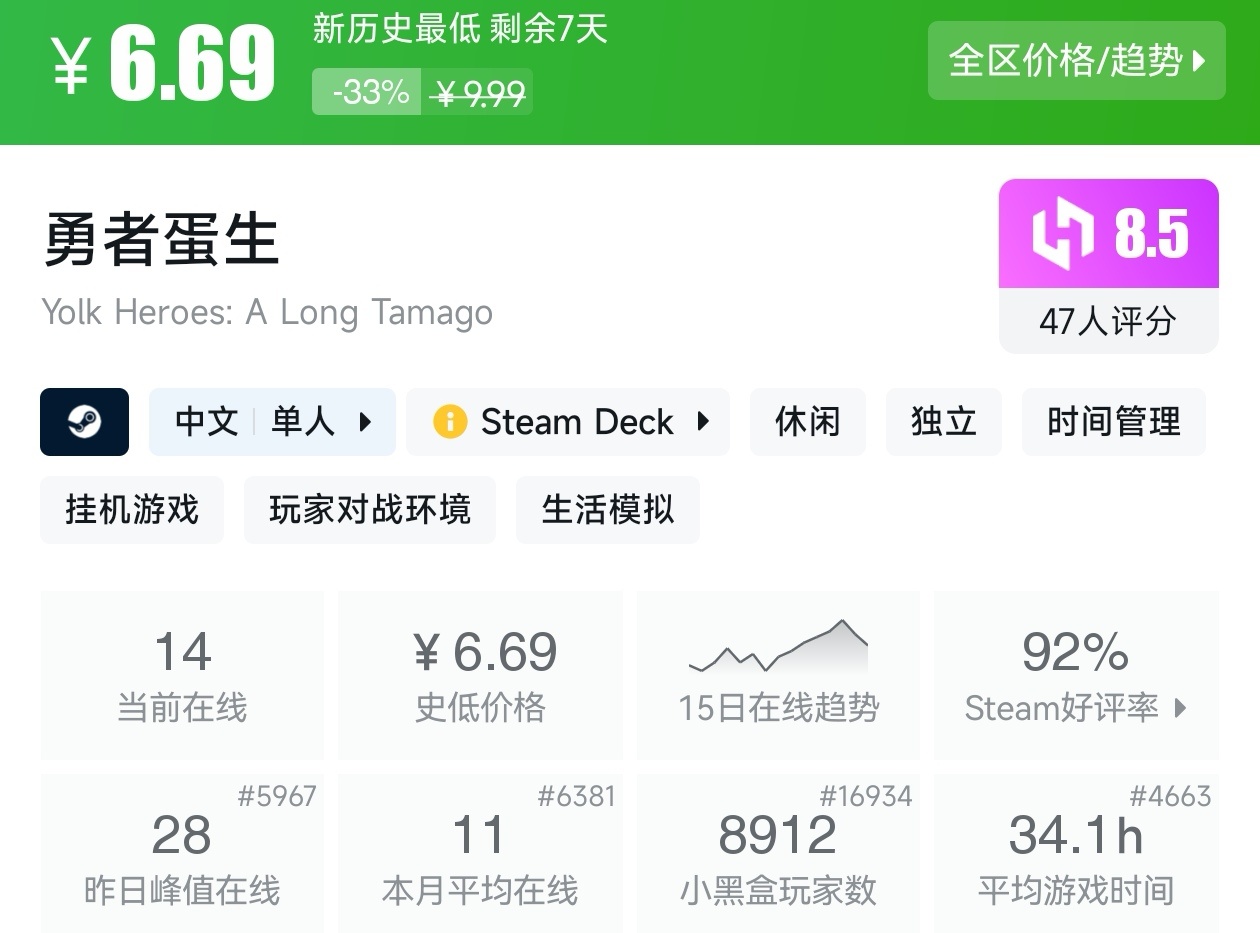Tap the 当前在线 stat card
1260x933 pixels.
click(182, 675)
